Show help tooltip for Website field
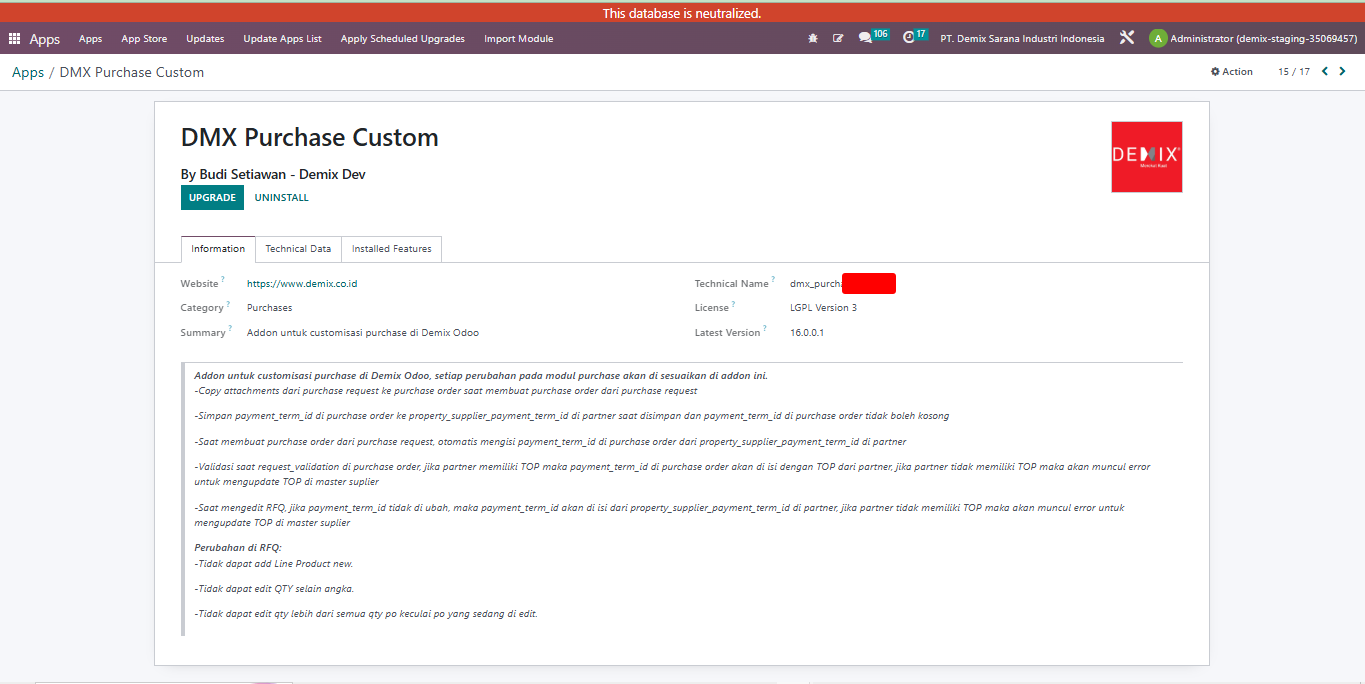The height and width of the screenshot is (684, 1365). (223, 280)
